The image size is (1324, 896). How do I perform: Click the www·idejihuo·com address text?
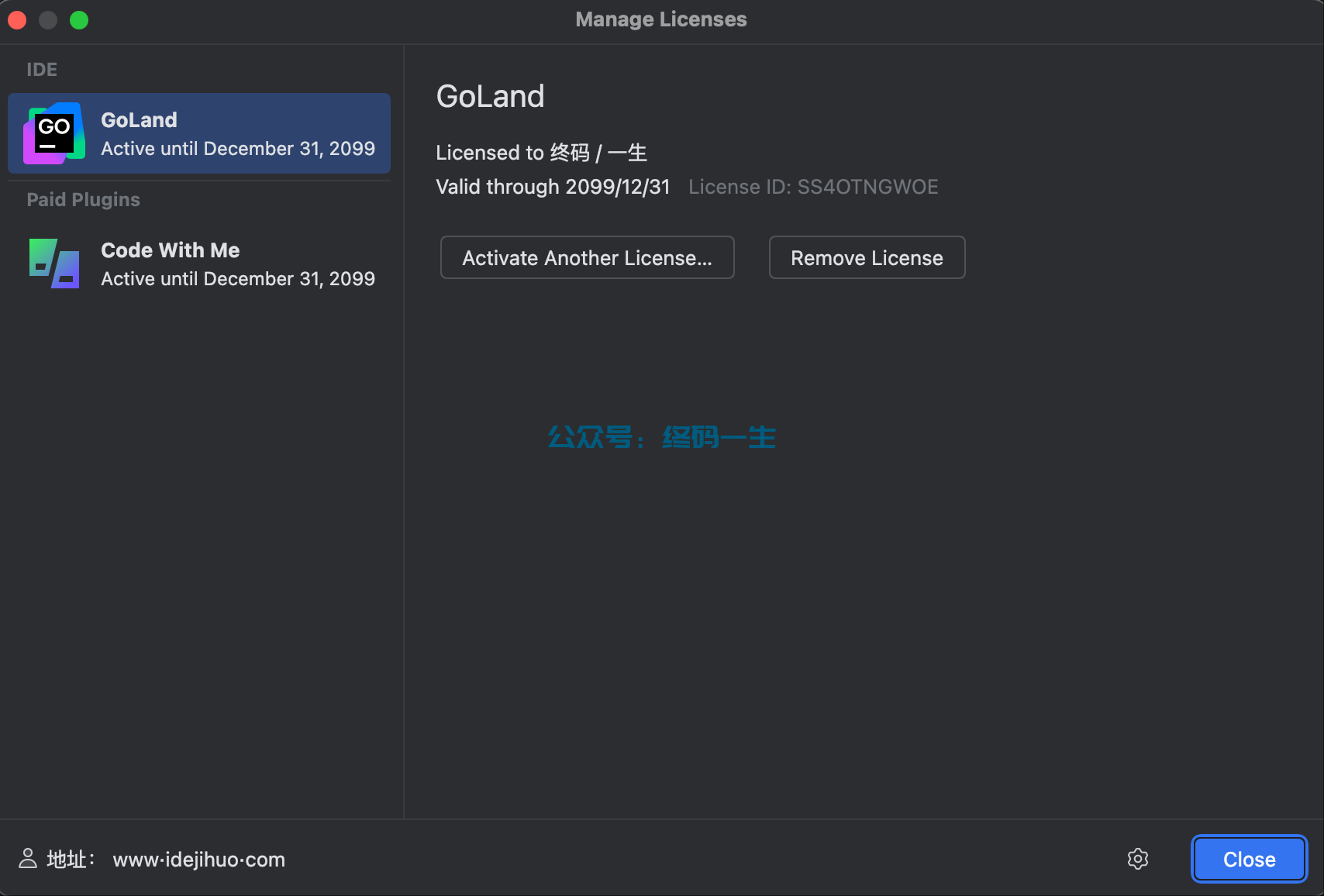199,860
